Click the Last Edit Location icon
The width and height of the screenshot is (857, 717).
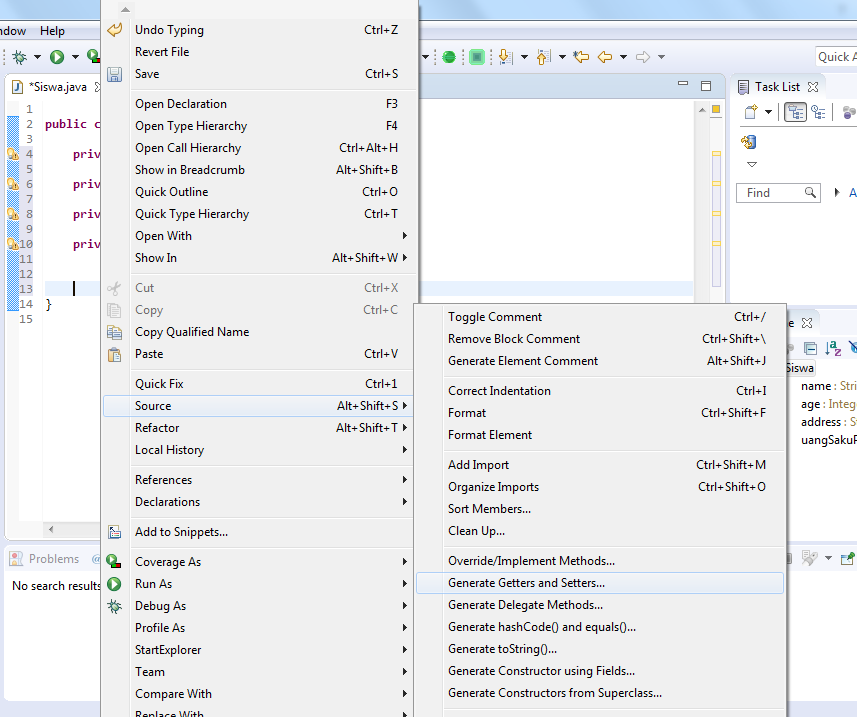coord(581,57)
